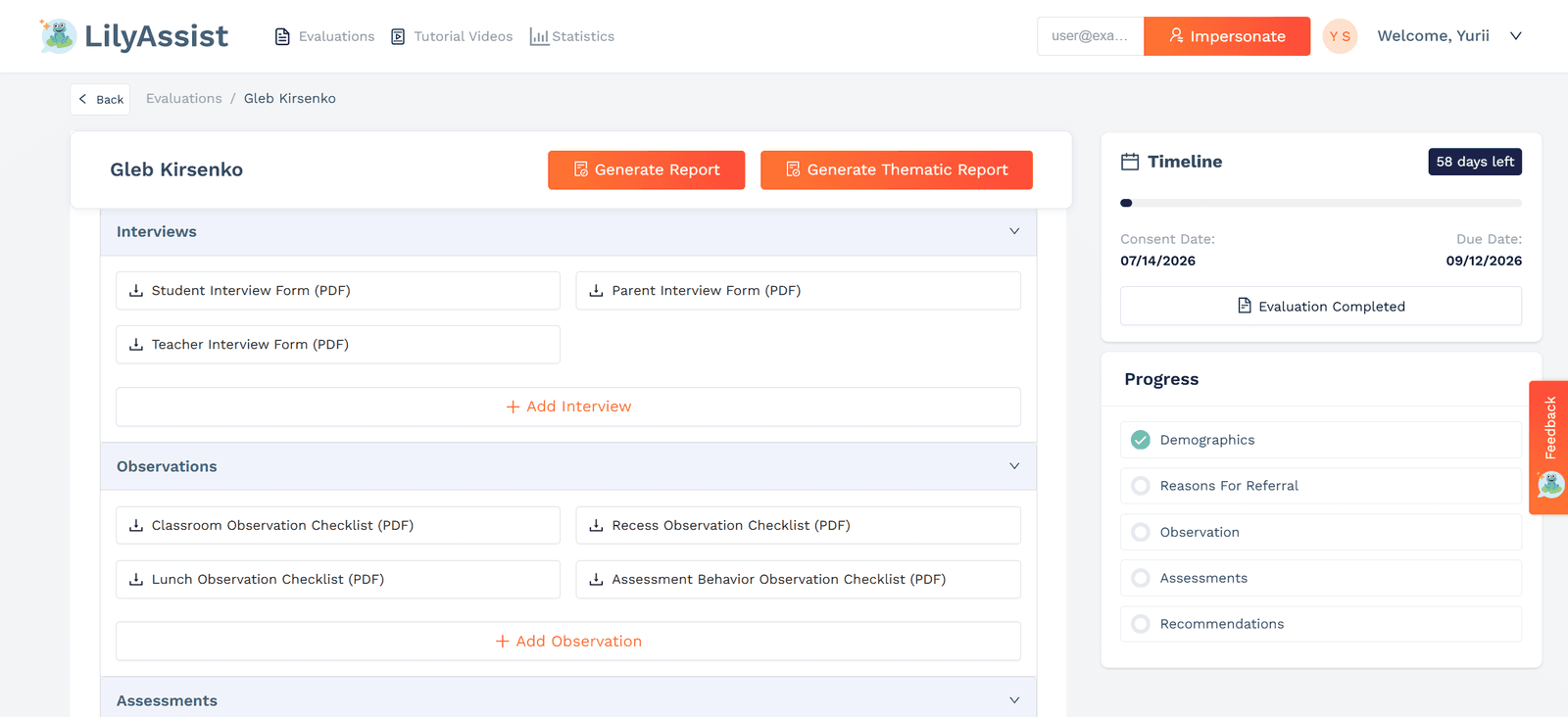1568x717 pixels.
Task: Click download icon for Classroom Observation Checklist
Action: point(136,526)
